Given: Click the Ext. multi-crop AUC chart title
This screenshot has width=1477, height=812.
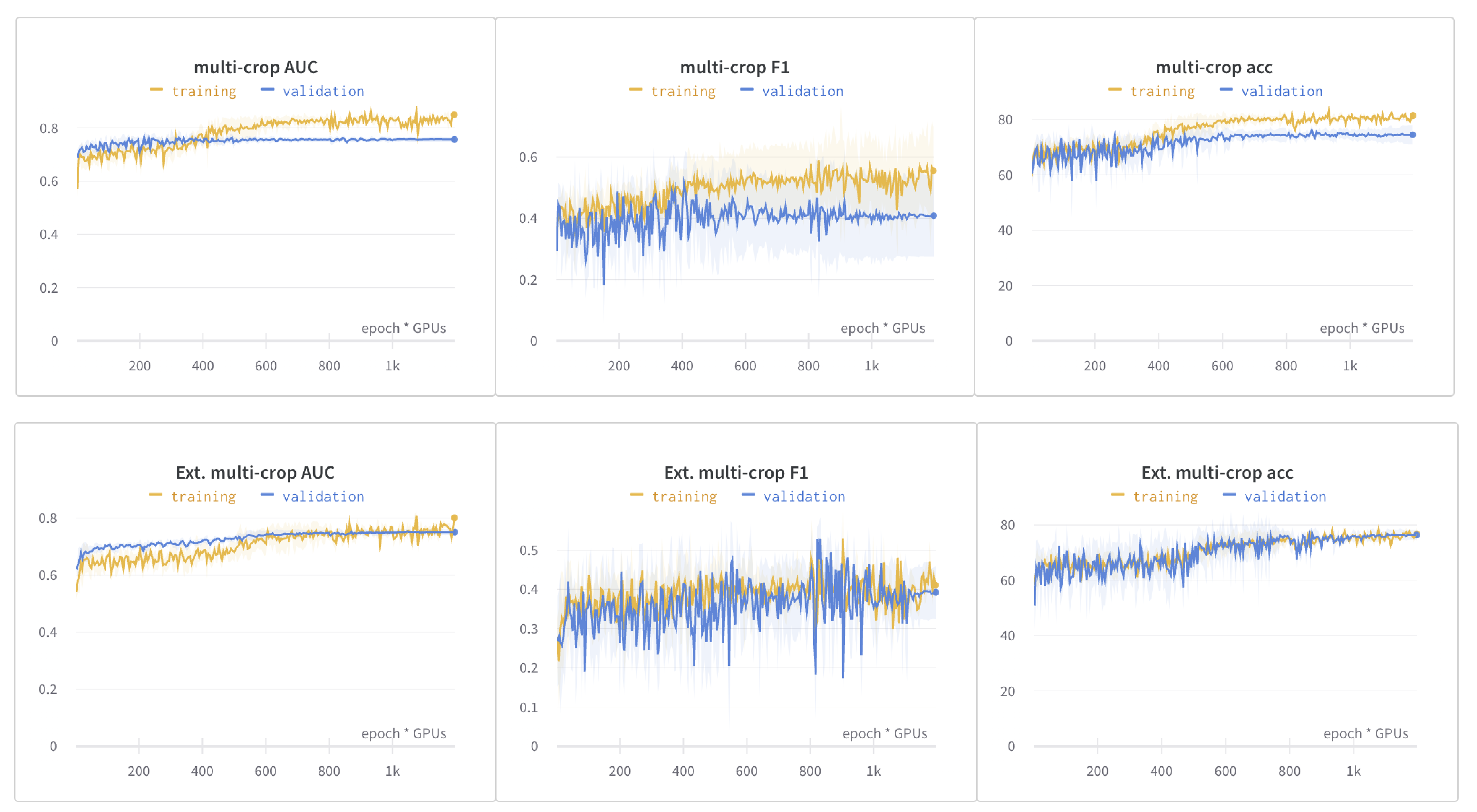Looking at the screenshot, I should (255, 472).
